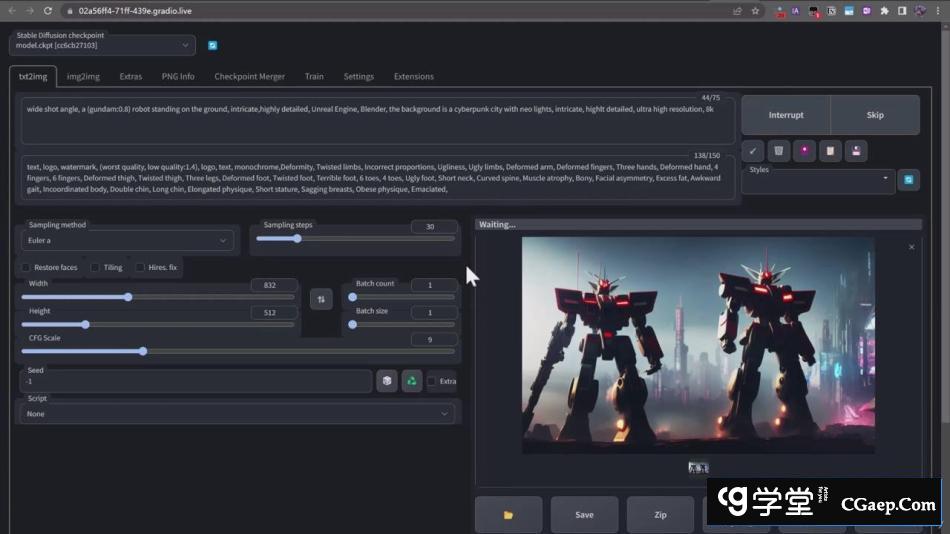950x534 pixels.
Task: Open the Sampling method dropdown
Action: (127, 241)
